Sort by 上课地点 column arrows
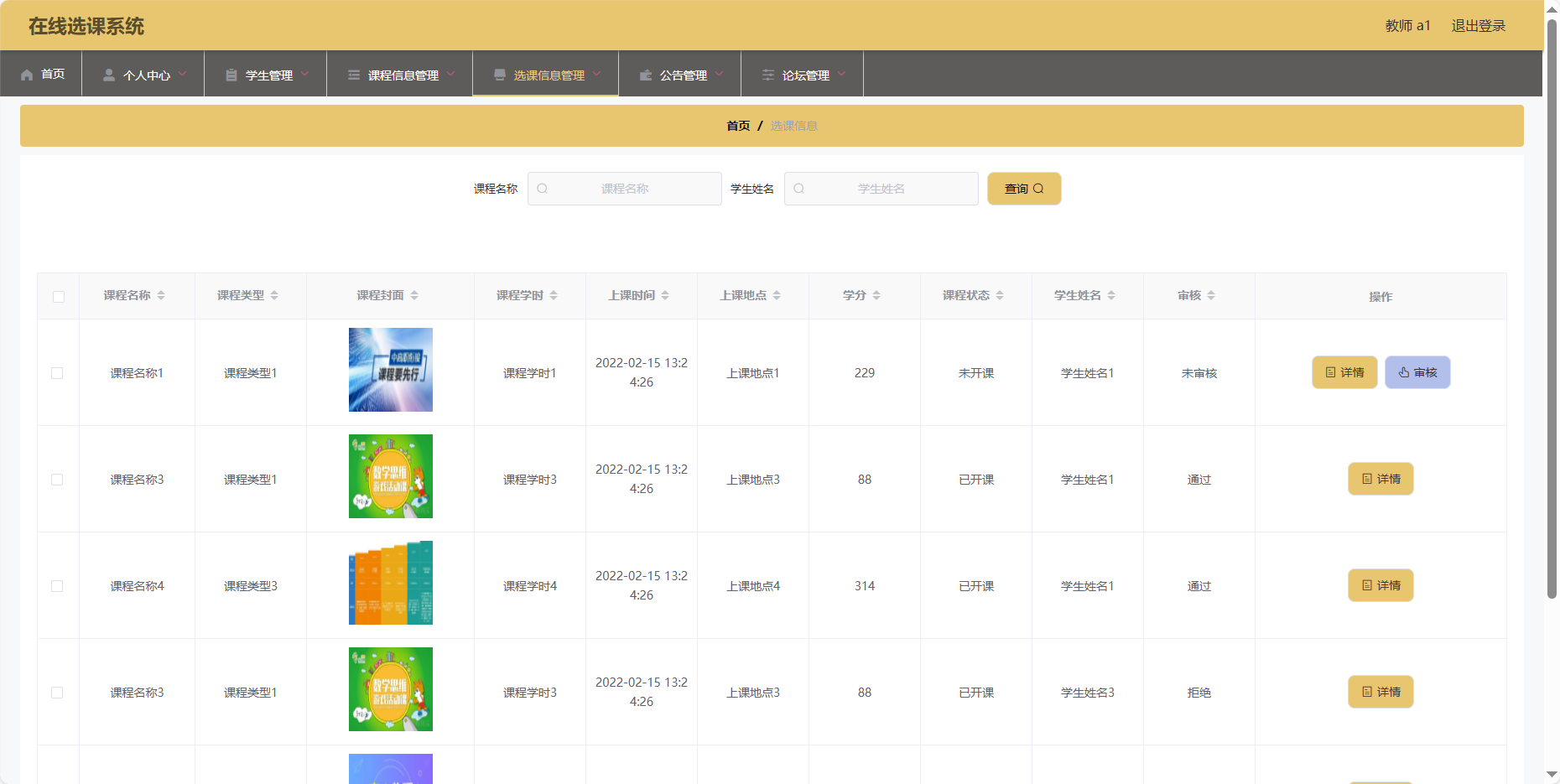This screenshot has height=784, width=1560. click(777, 295)
